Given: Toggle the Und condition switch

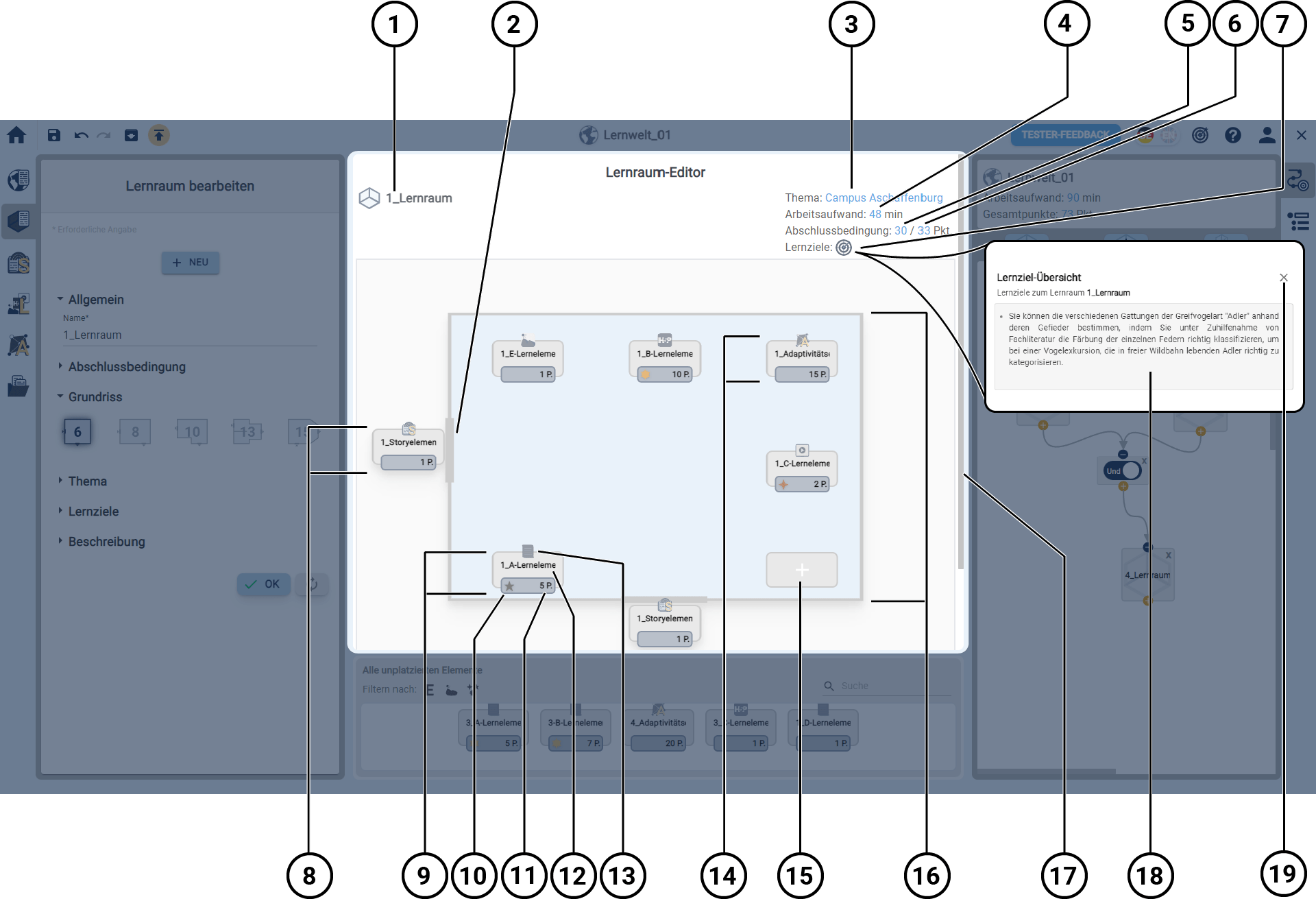Looking at the screenshot, I should tap(1123, 470).
